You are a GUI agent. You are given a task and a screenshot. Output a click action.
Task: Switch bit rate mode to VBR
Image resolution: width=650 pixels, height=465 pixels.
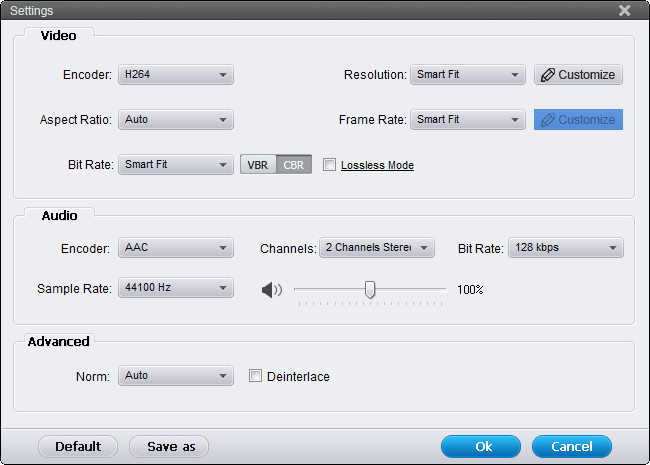coord(258,165)
